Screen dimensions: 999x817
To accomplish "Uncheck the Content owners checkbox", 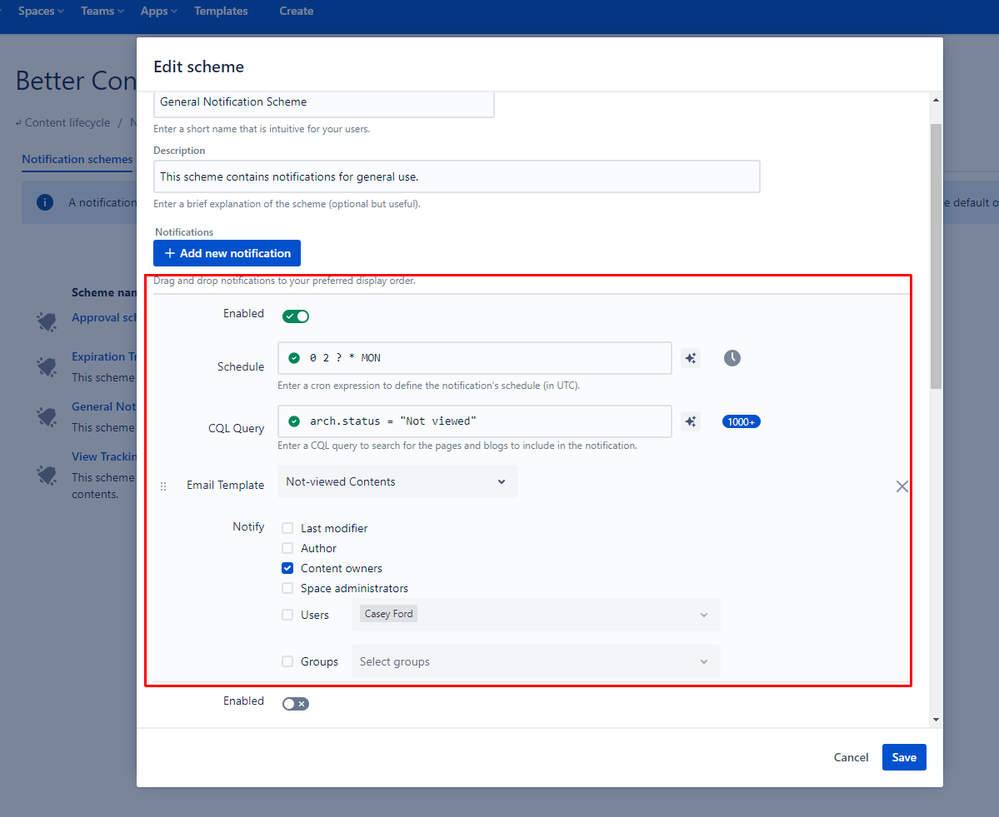I will (x=288, y=568).
